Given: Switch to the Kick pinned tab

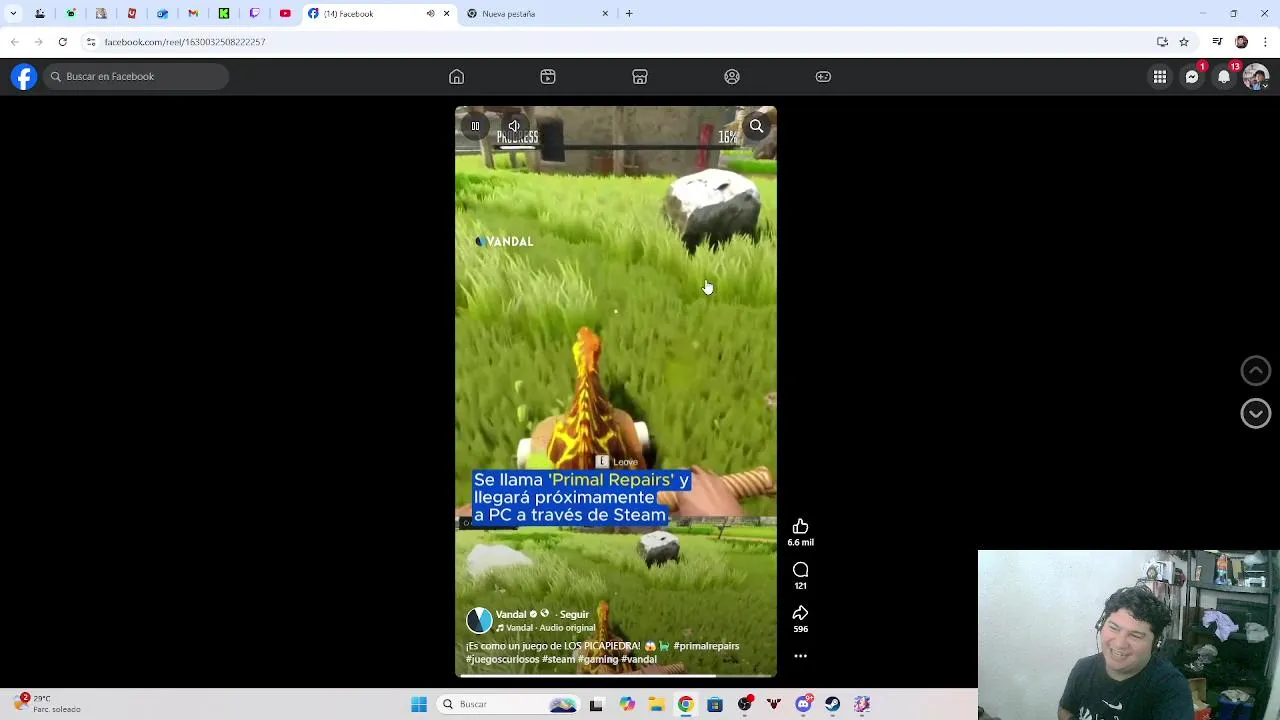Looking at the screenshot, I should [x=223, y=14].
